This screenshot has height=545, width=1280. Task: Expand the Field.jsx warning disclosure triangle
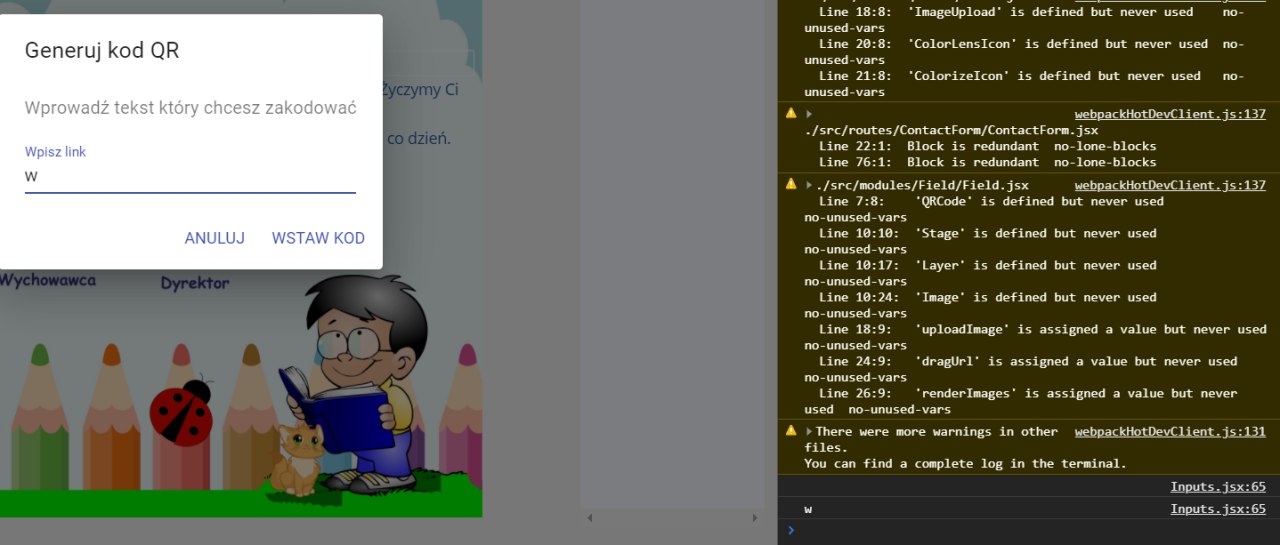pyautogui.click(x=809, y=185)
